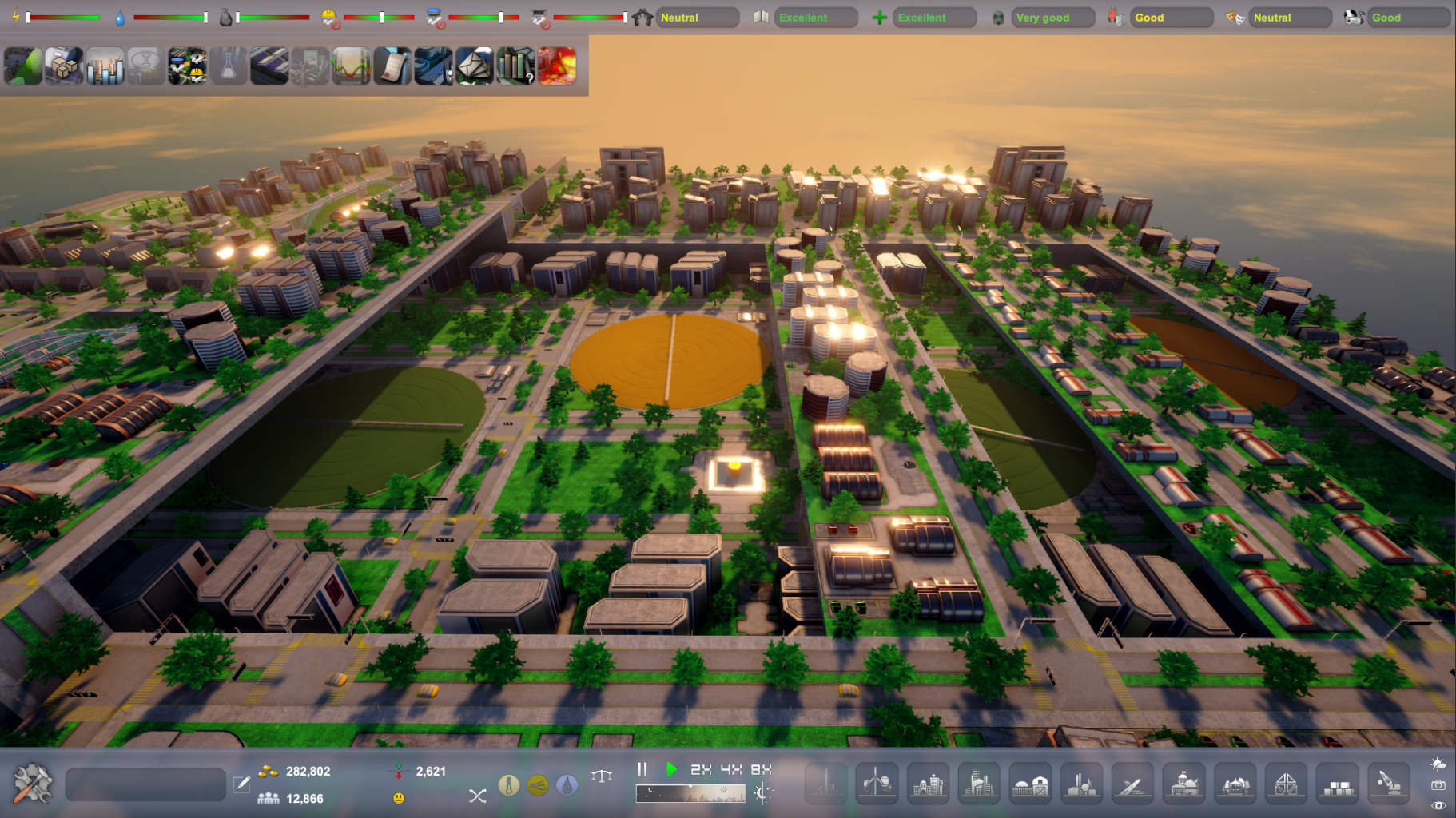Open the domed civic building category
This screenshot has height=818, width=1456.
[x=1183, y=783]
